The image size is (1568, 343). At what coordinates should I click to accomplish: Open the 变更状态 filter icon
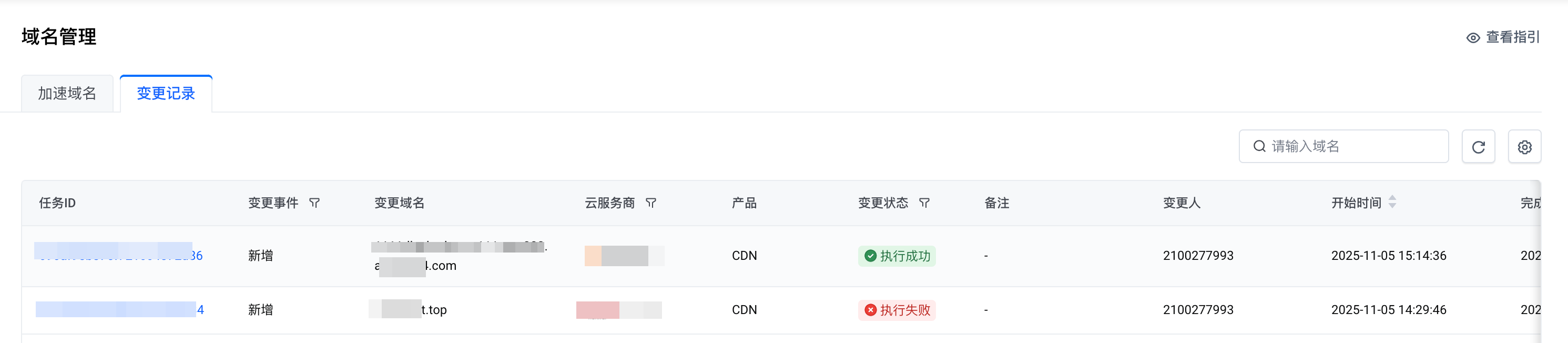pyautogui.click(x=924, y=203)
